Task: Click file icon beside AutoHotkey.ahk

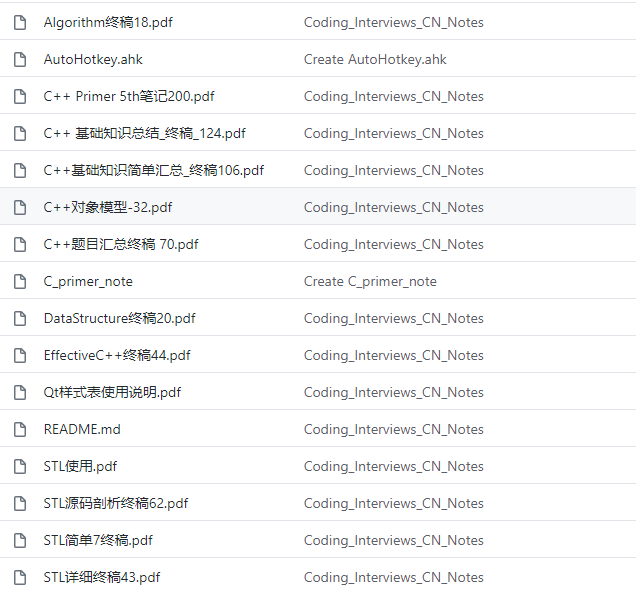Action: pyautogui.click(x=20, y=60)
